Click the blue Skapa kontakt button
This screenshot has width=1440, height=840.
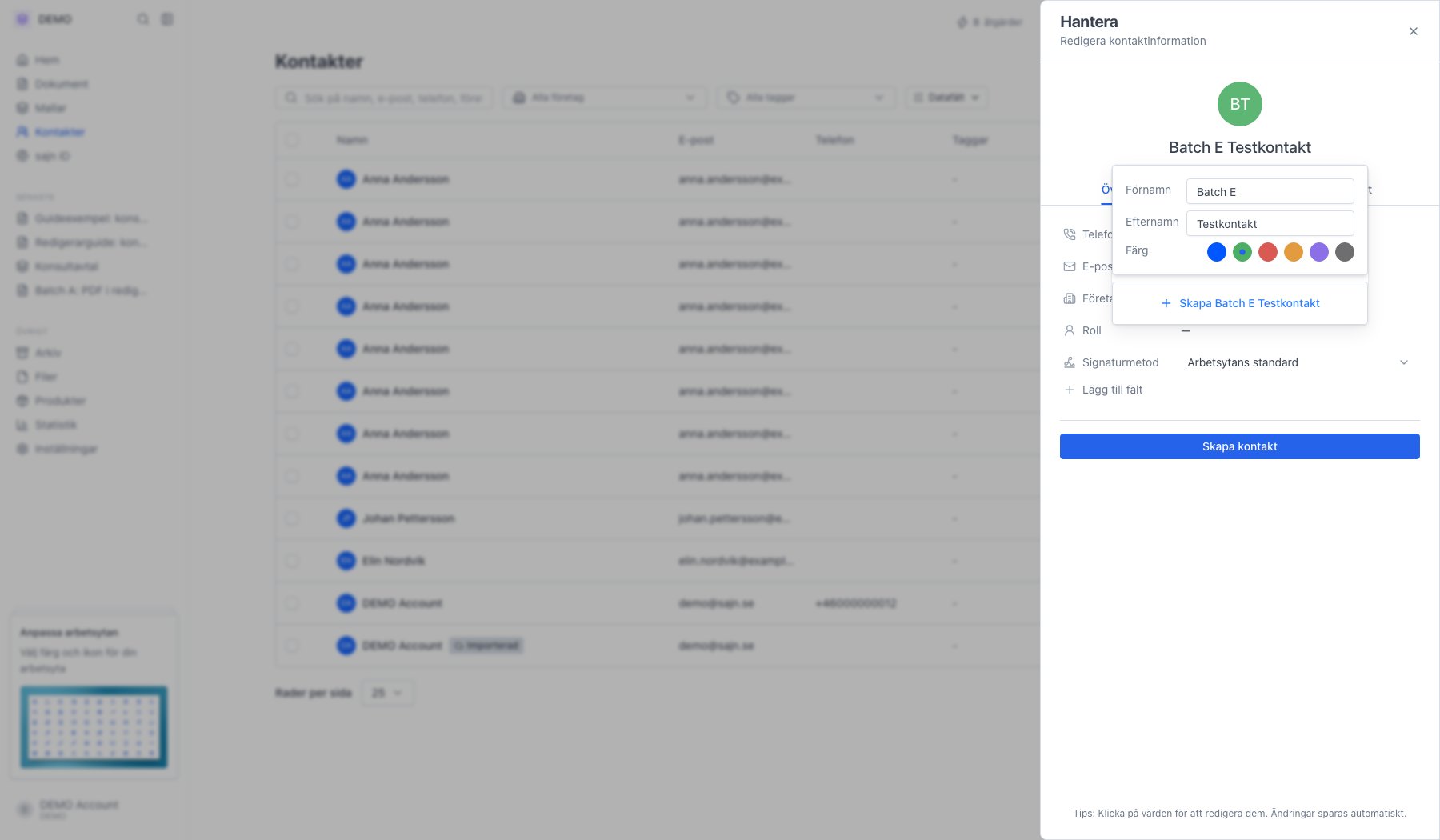click(x=1239, y=446)
